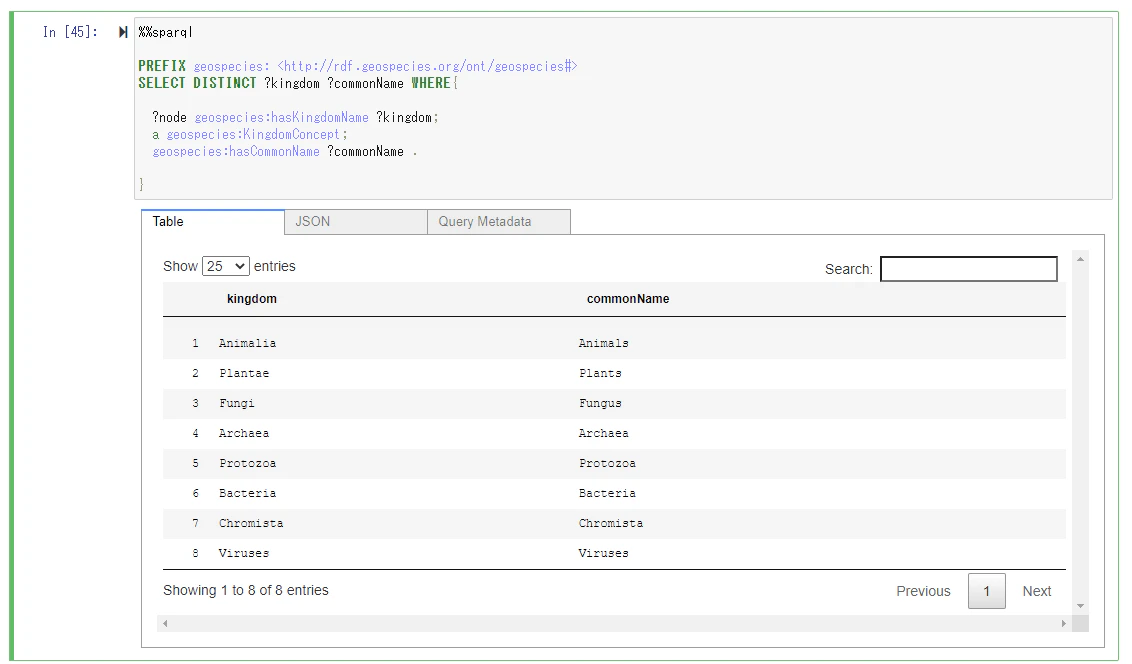Focus the Search input field
This screenshot has height=664, width=1132.
click(x=969, y=269)
